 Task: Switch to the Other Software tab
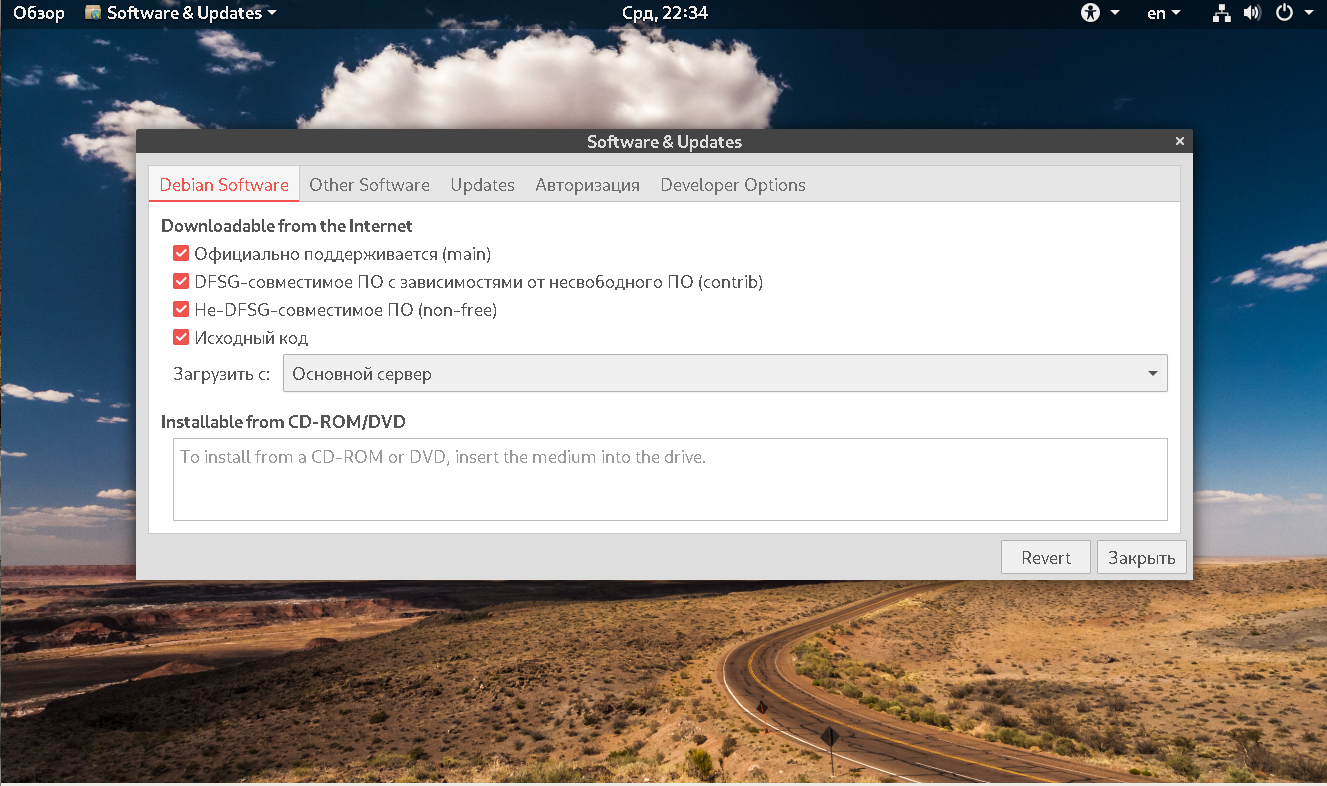click(x=369, y=185)
